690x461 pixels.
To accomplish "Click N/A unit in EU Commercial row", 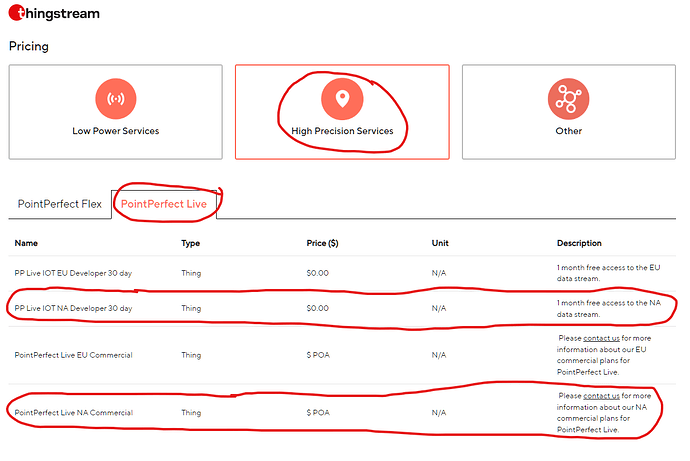I will tap(439, 355).
